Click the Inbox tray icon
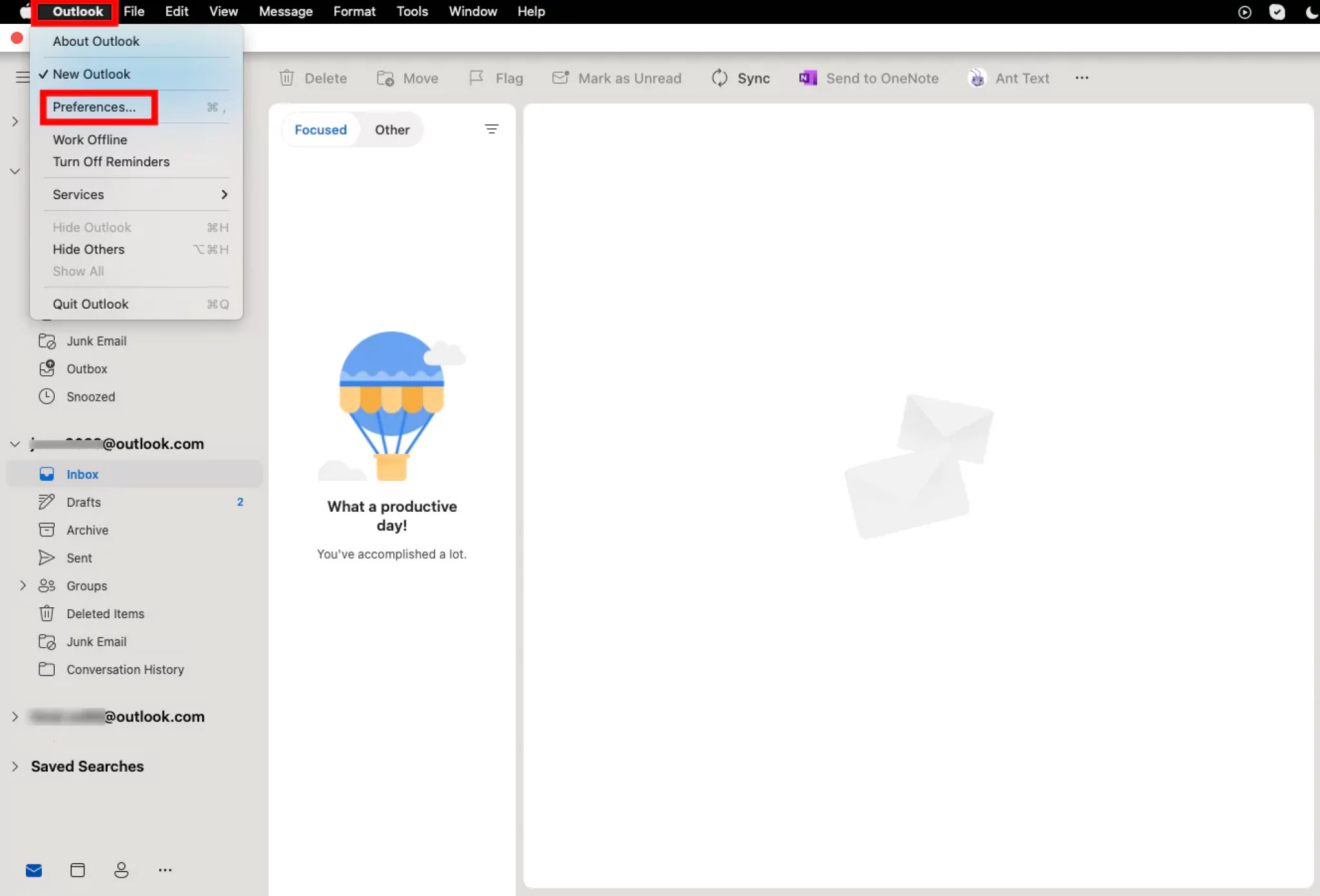This screenshot has height=896, width=1320. click(46, 474)
